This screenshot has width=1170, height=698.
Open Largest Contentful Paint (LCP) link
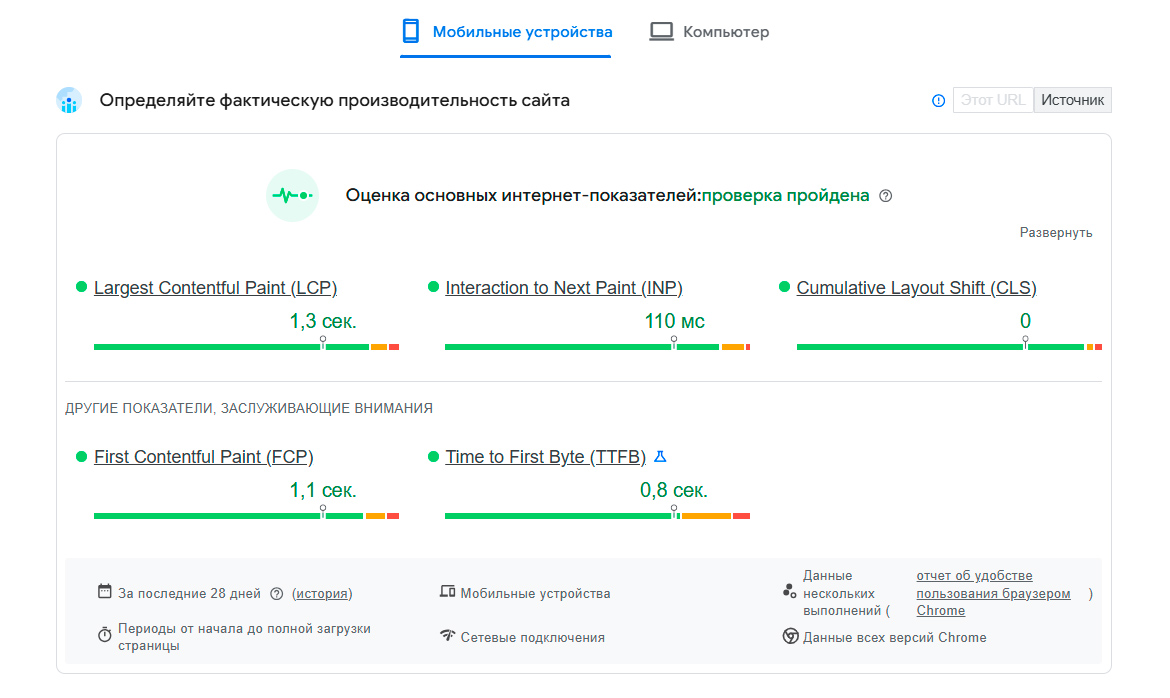pos(215,288)
